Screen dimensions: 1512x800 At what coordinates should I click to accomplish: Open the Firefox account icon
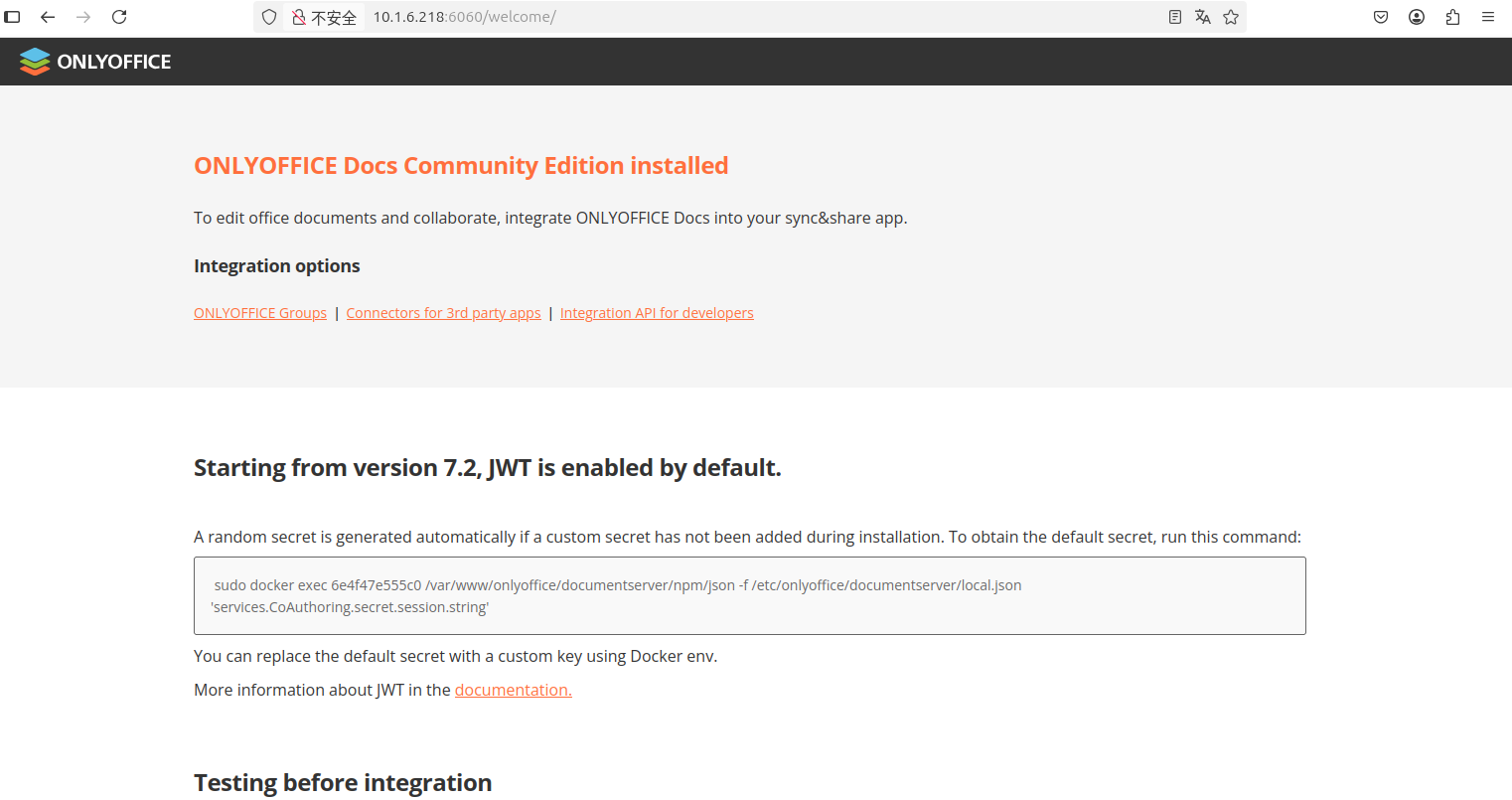tap(1417, 17)
